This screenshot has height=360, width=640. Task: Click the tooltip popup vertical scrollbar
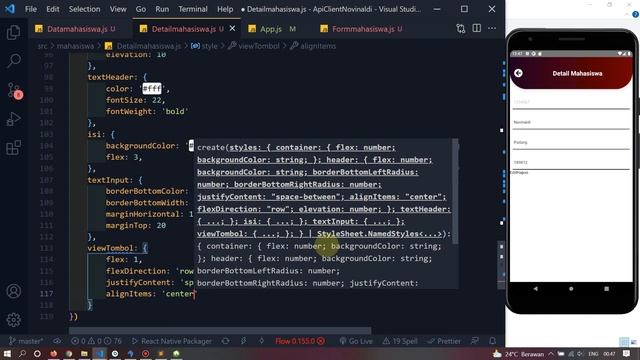pyautogui.click(x=455, y=192)
